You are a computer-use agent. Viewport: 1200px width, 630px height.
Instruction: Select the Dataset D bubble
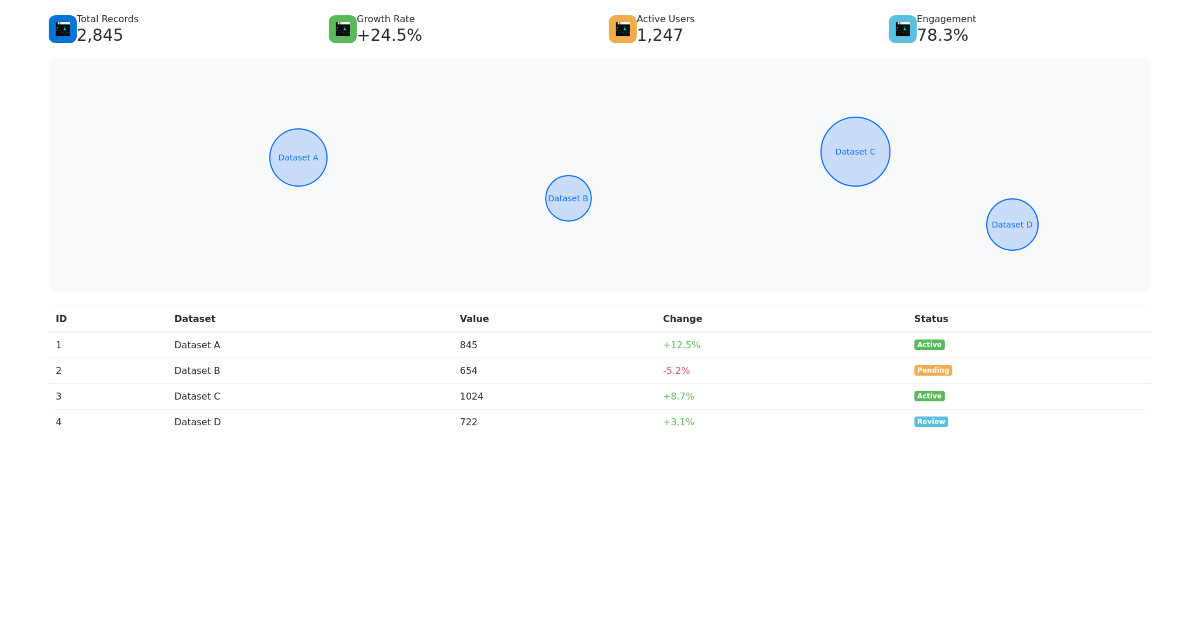pos(1012,224)
